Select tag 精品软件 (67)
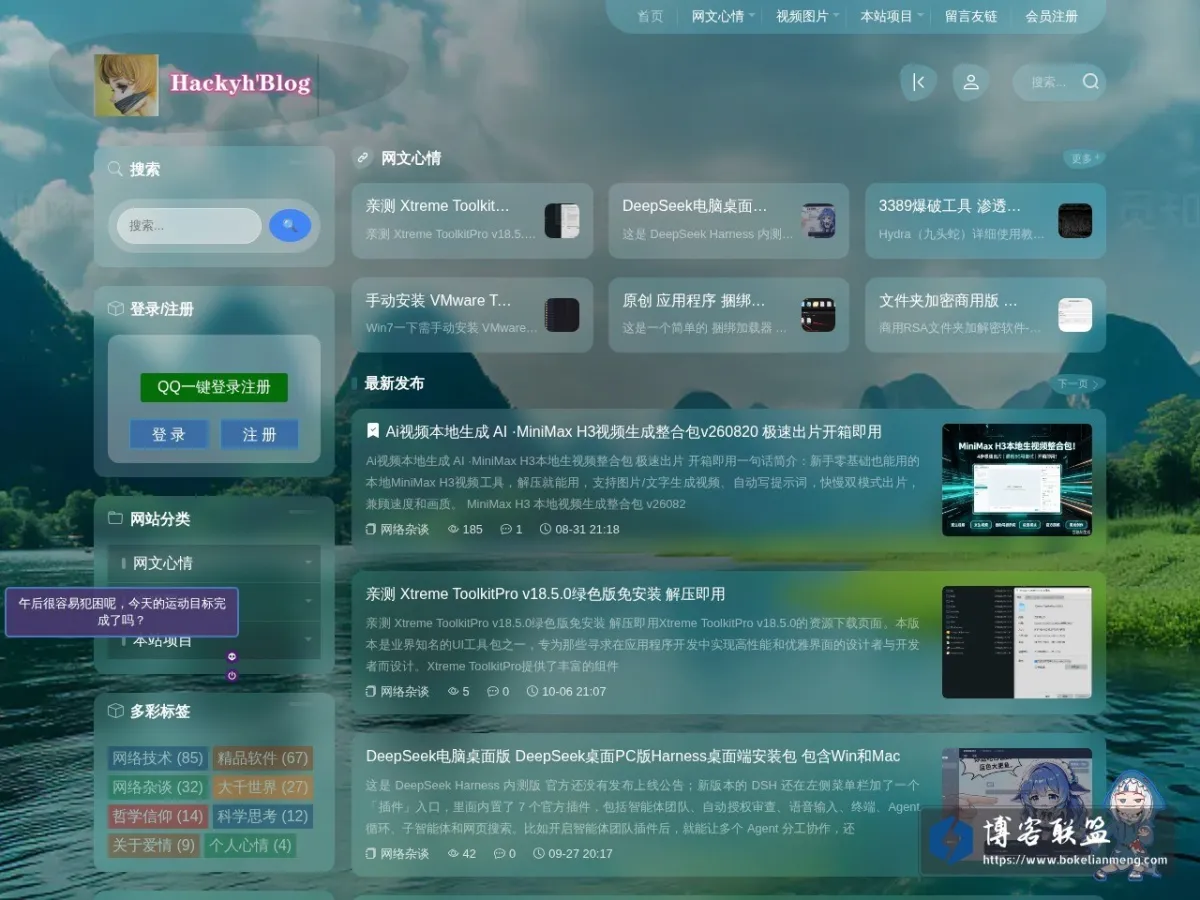Screen dimensions: 1200x900 pos(263,758)
